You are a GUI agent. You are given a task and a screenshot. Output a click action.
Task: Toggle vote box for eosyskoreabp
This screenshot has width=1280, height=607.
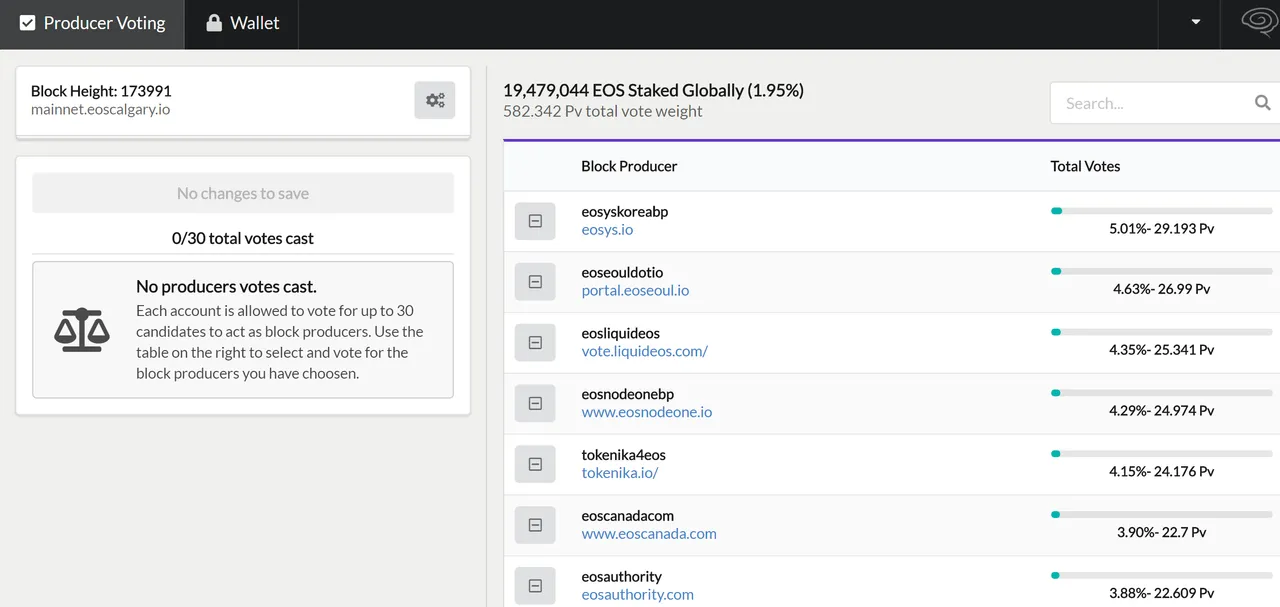535,221
